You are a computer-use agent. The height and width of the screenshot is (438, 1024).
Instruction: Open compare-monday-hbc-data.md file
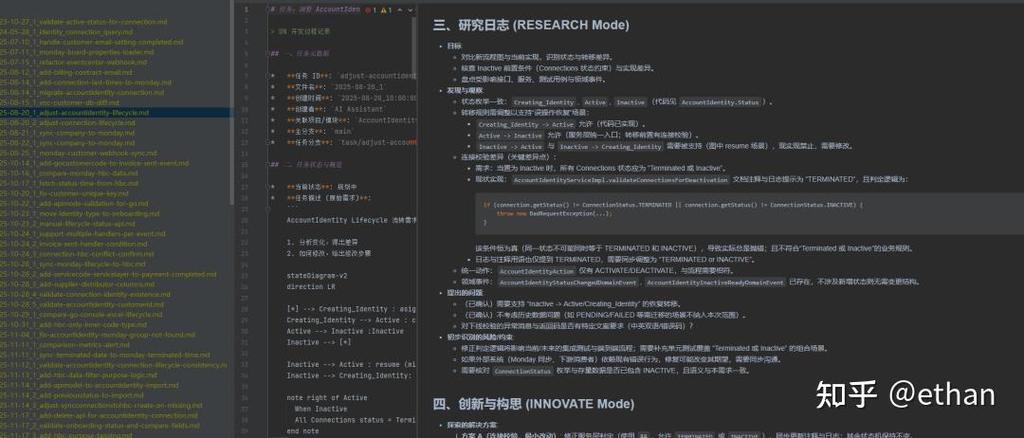click(x=69, y=173)
